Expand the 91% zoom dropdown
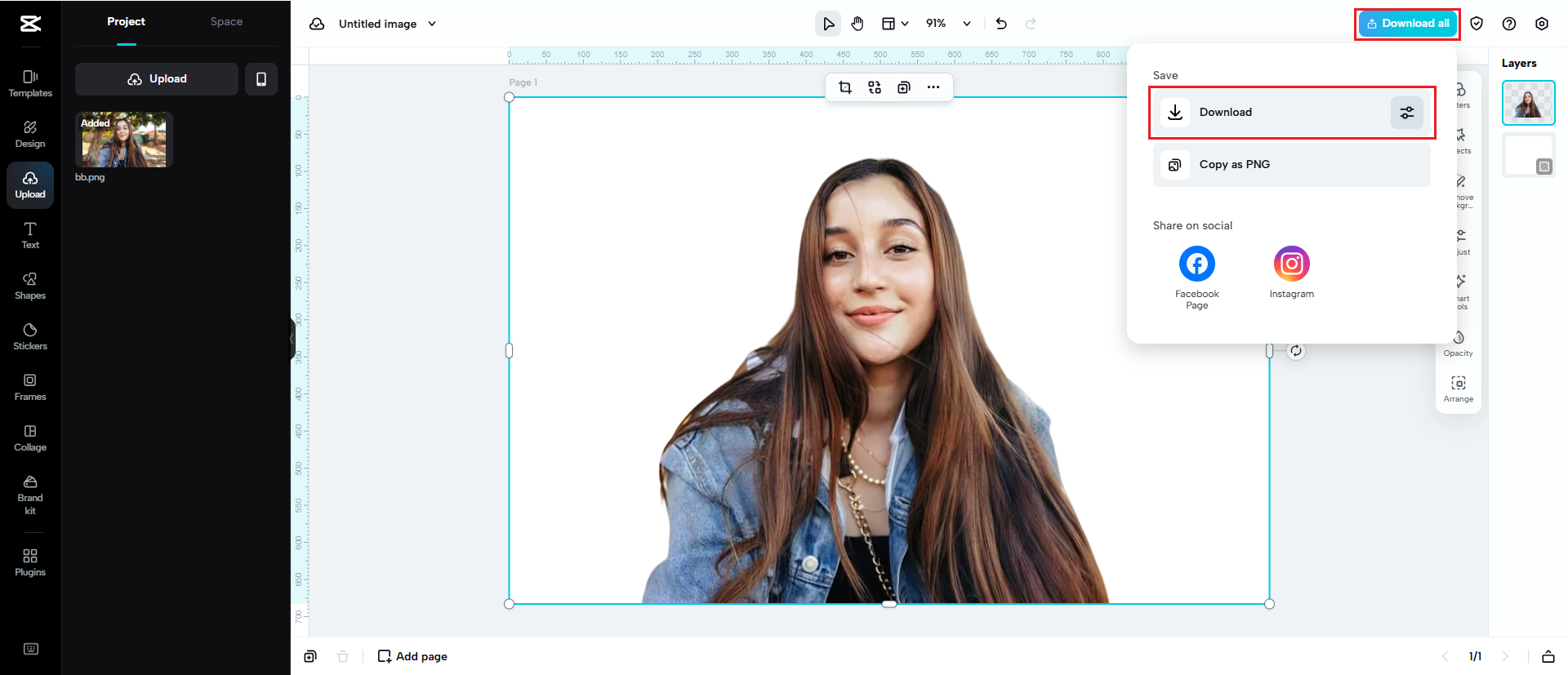 click(x=966, y=24)
